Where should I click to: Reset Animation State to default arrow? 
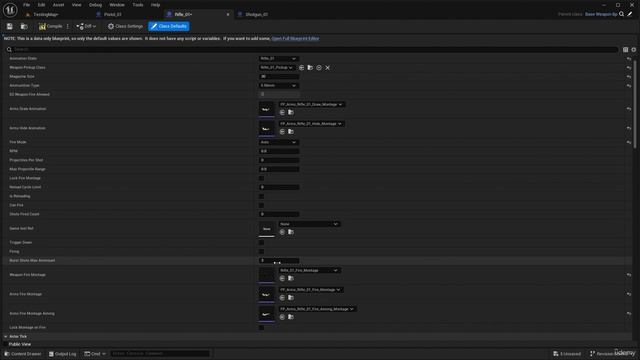629,59
